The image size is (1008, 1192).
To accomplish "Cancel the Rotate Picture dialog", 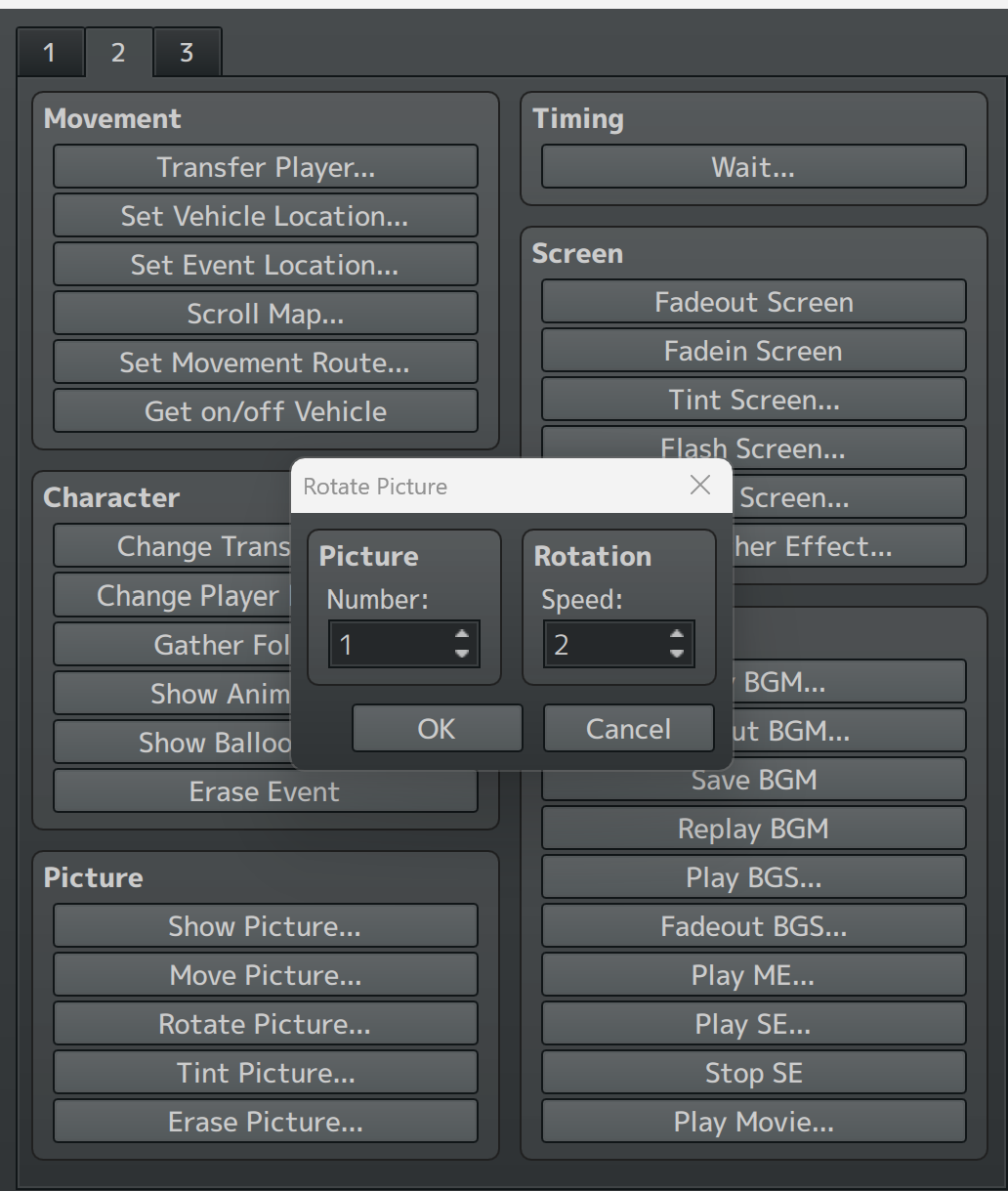I will click(x=628, y=729).
